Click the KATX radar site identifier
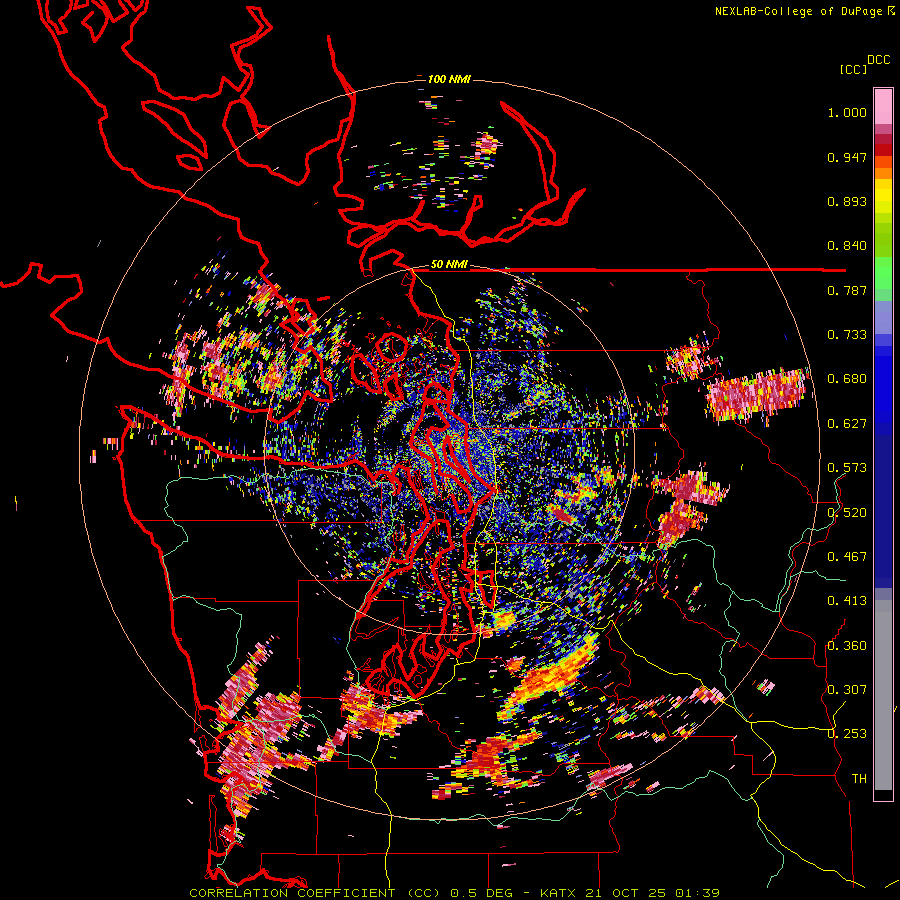The image size is (900, 900). pyautogui.click(x=560, y=893)
